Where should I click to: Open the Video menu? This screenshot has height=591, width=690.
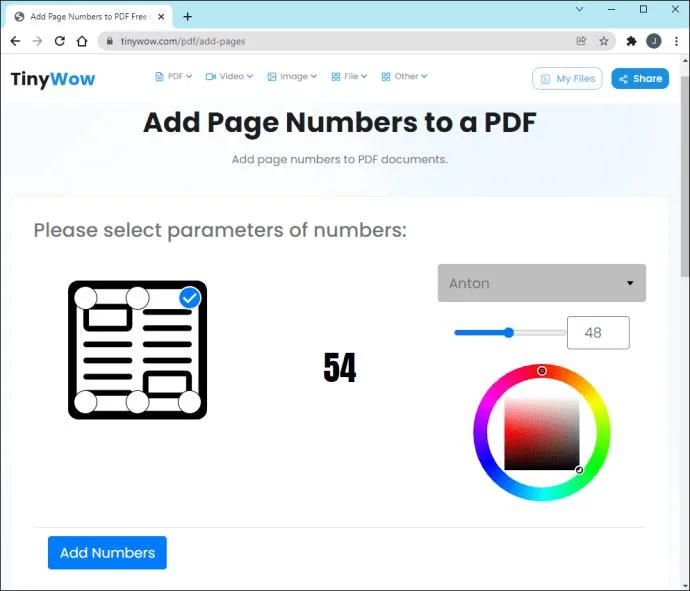tap(229, 77)
